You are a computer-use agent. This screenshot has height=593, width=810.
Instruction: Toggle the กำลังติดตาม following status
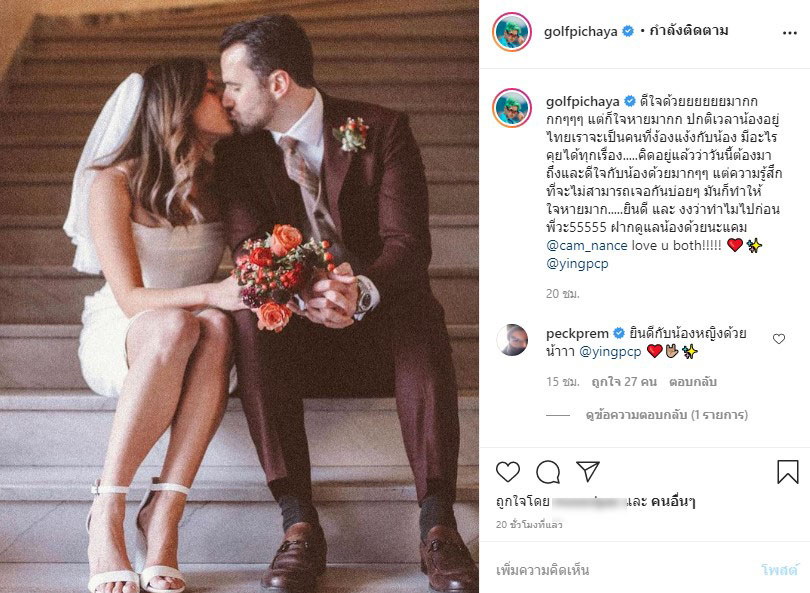689,31
